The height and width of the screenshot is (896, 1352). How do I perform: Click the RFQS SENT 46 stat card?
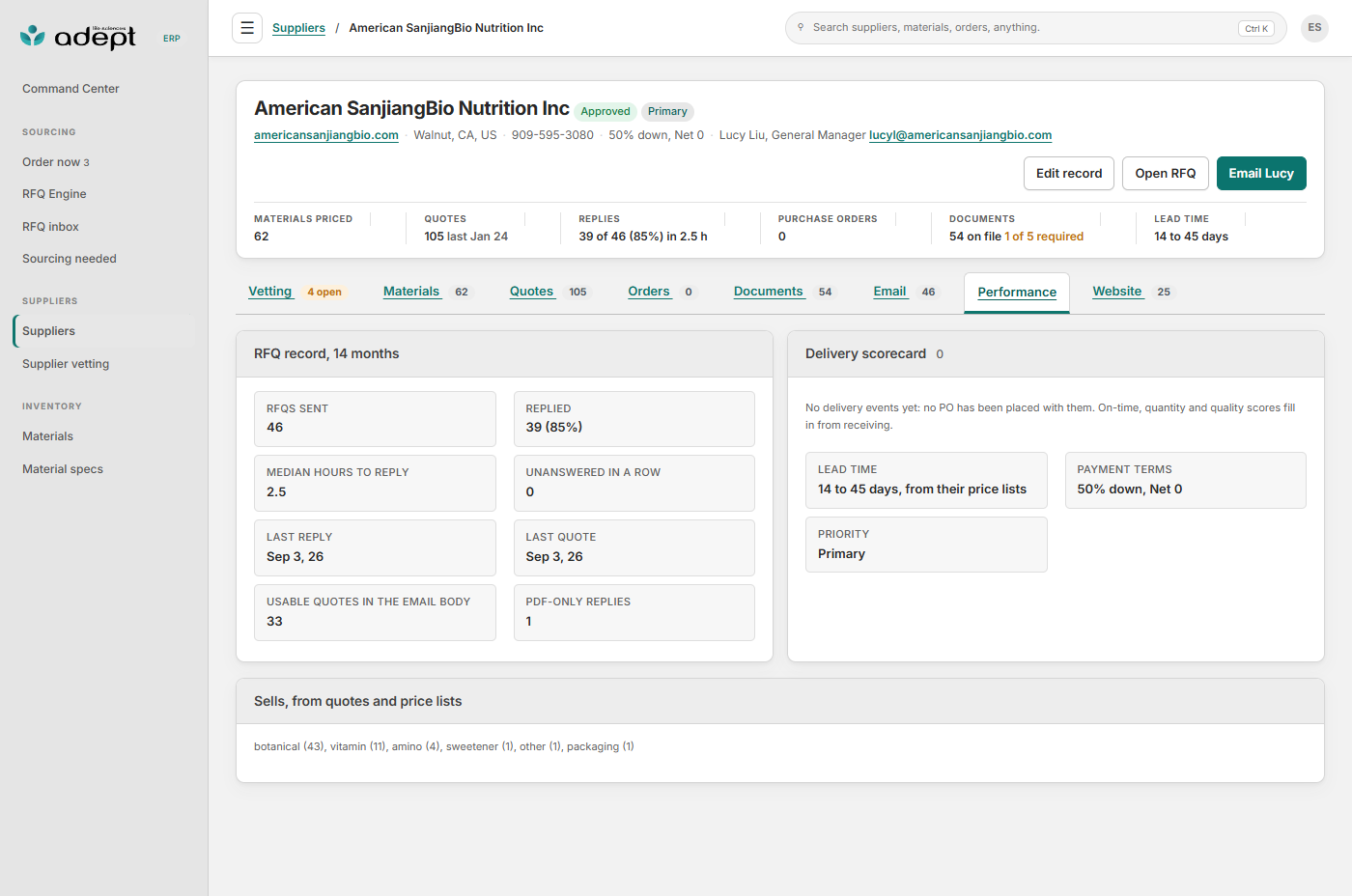pyautogui.click(x=375, y=419)
